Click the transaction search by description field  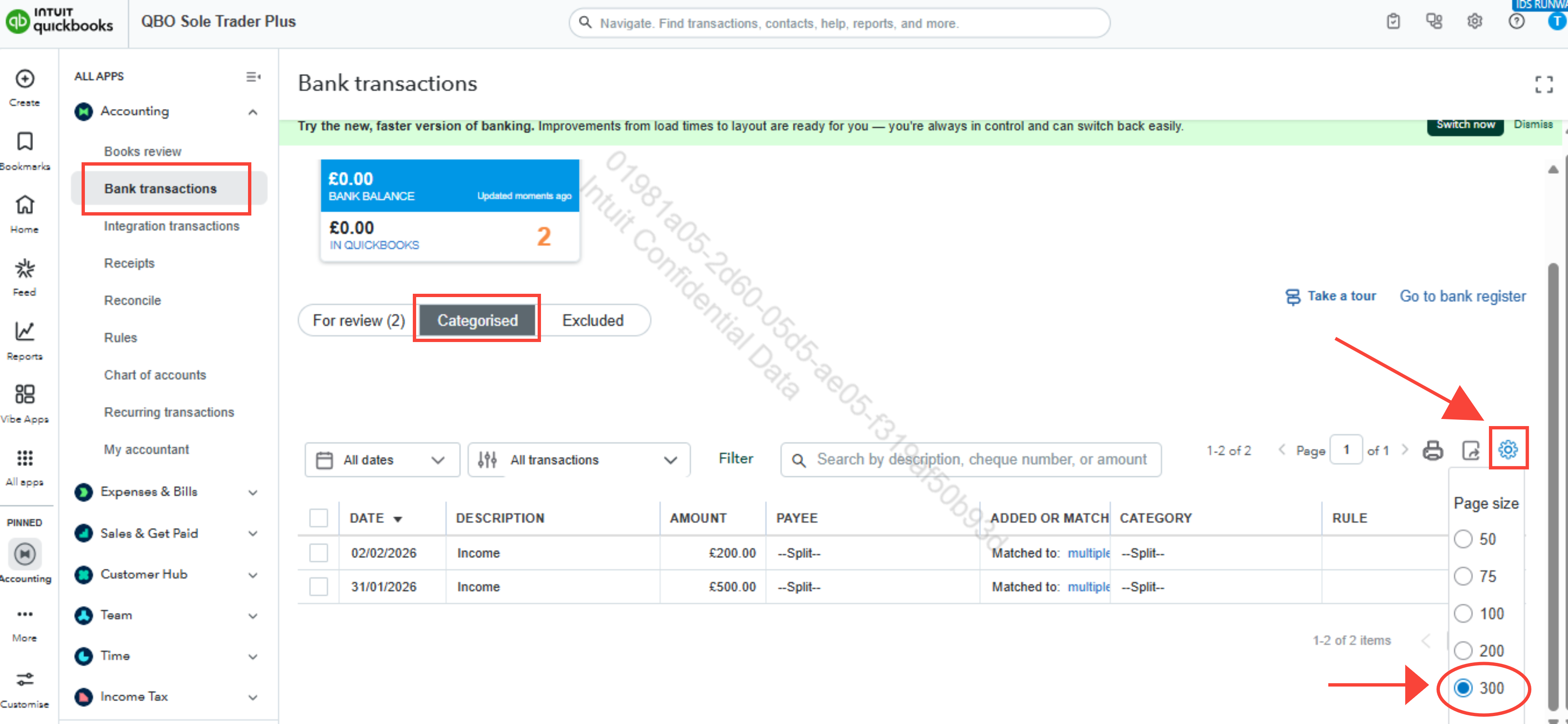point(970,460)
